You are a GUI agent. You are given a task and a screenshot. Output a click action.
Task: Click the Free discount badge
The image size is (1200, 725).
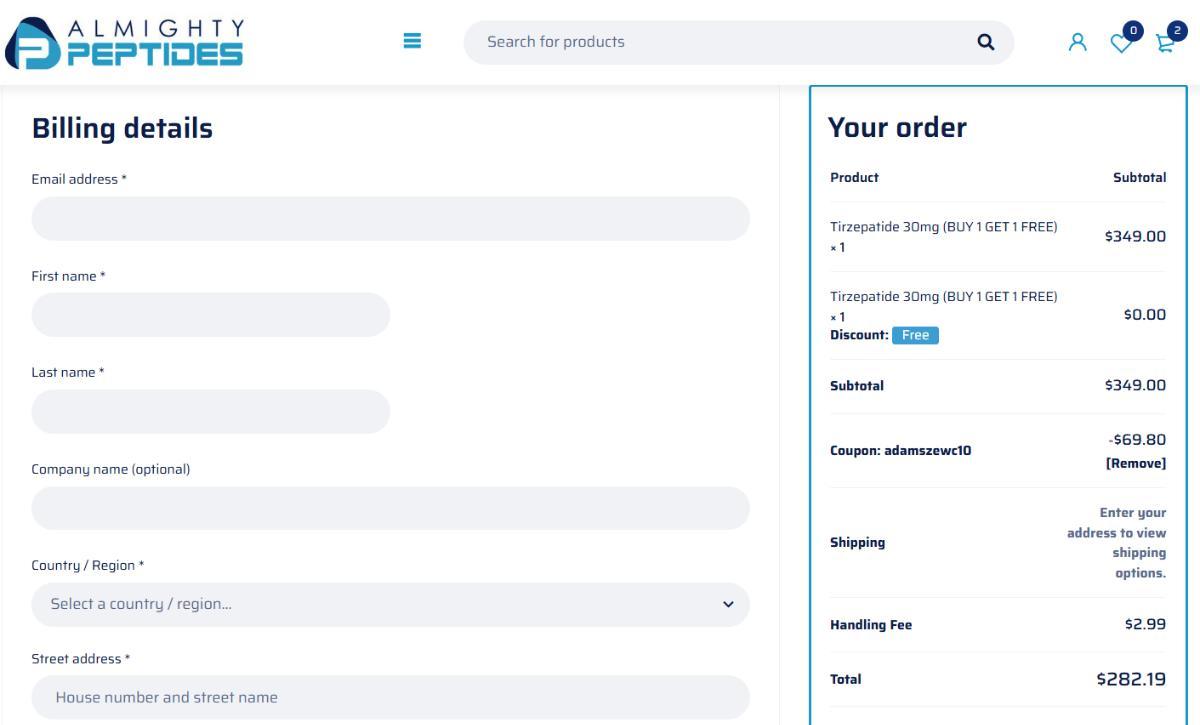pos(915,335)
